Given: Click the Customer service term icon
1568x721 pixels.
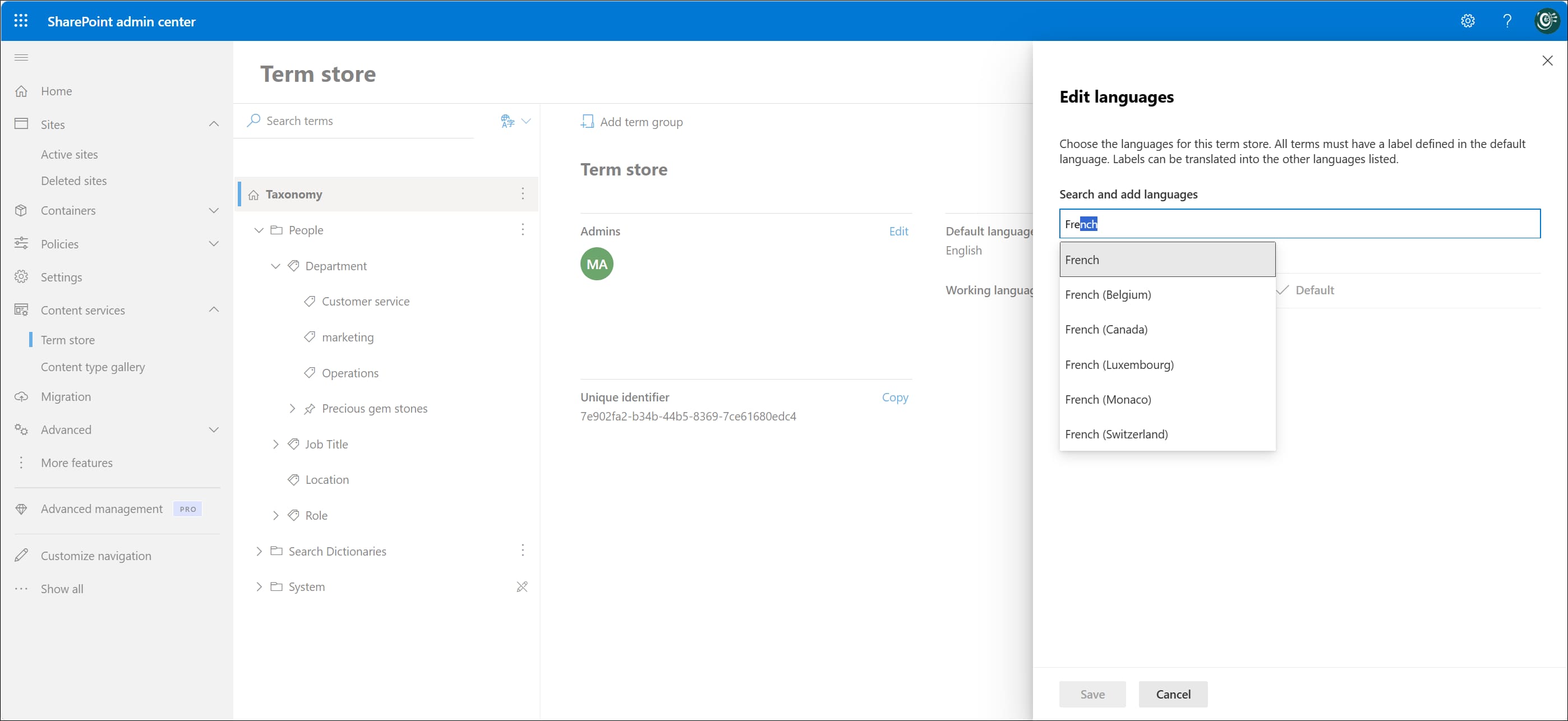Looking at the screenshot, I should pos(310,301).
